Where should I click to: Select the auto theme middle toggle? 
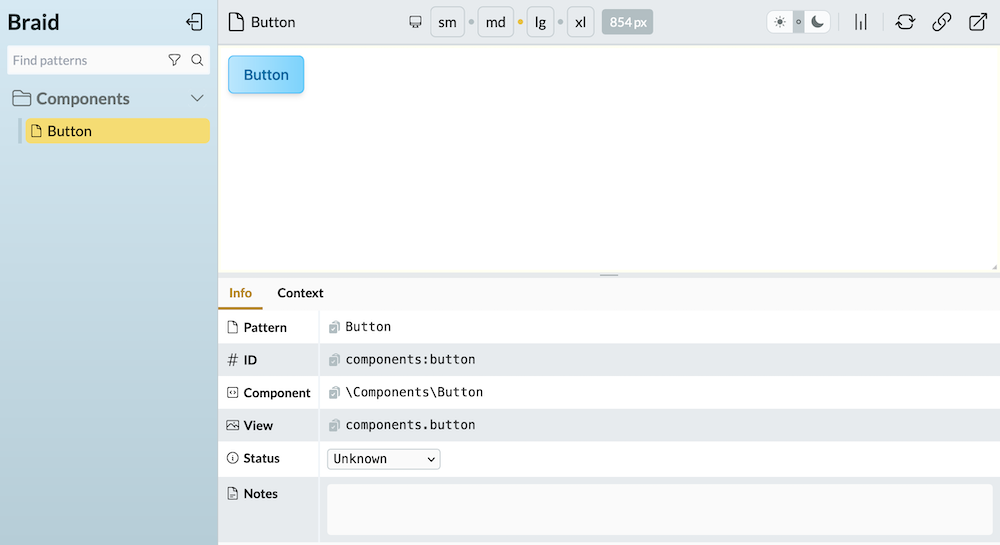798,22
